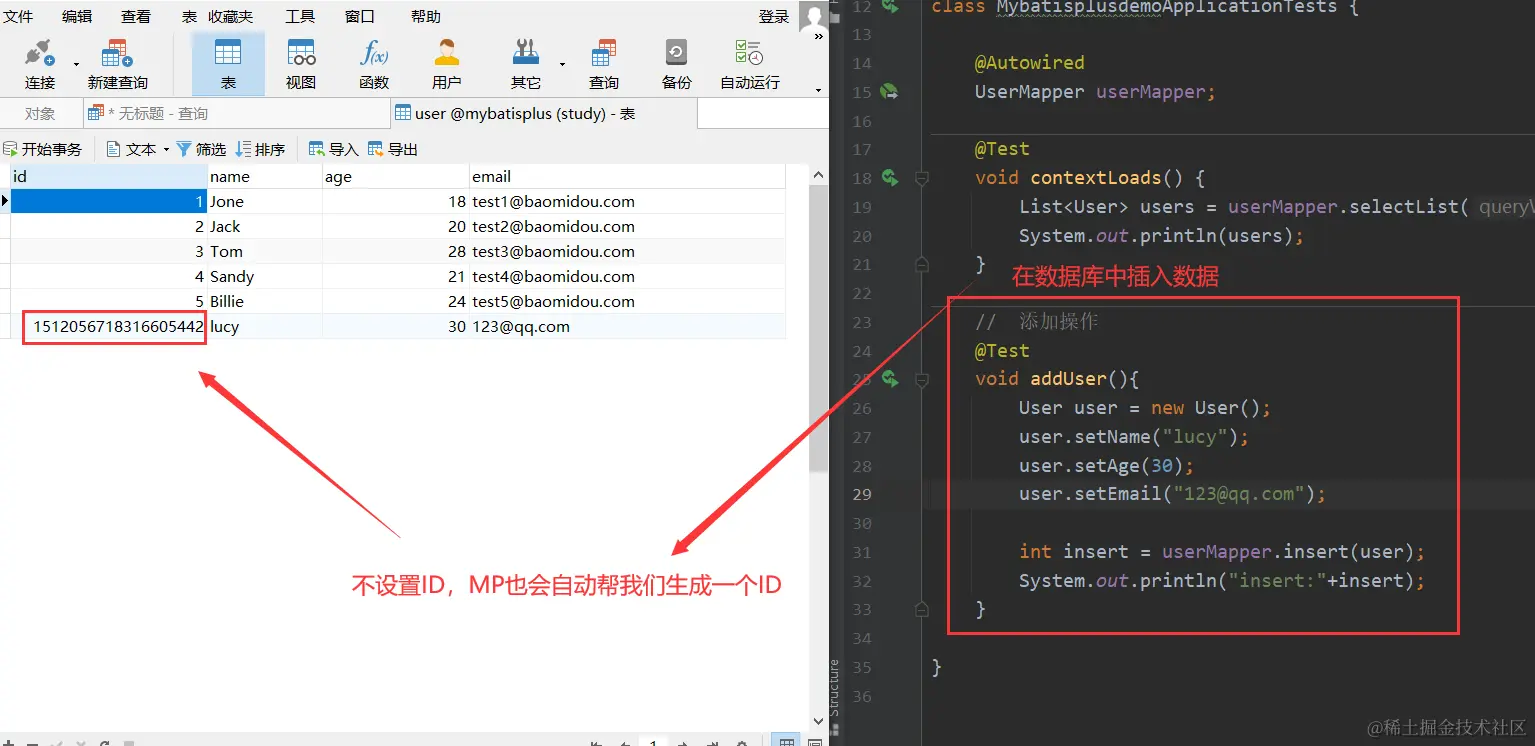Expand the 其它 dropdown arrow
Viewport: 1535px width, 746px height.
pyautogui.click(x=562, y=65)
